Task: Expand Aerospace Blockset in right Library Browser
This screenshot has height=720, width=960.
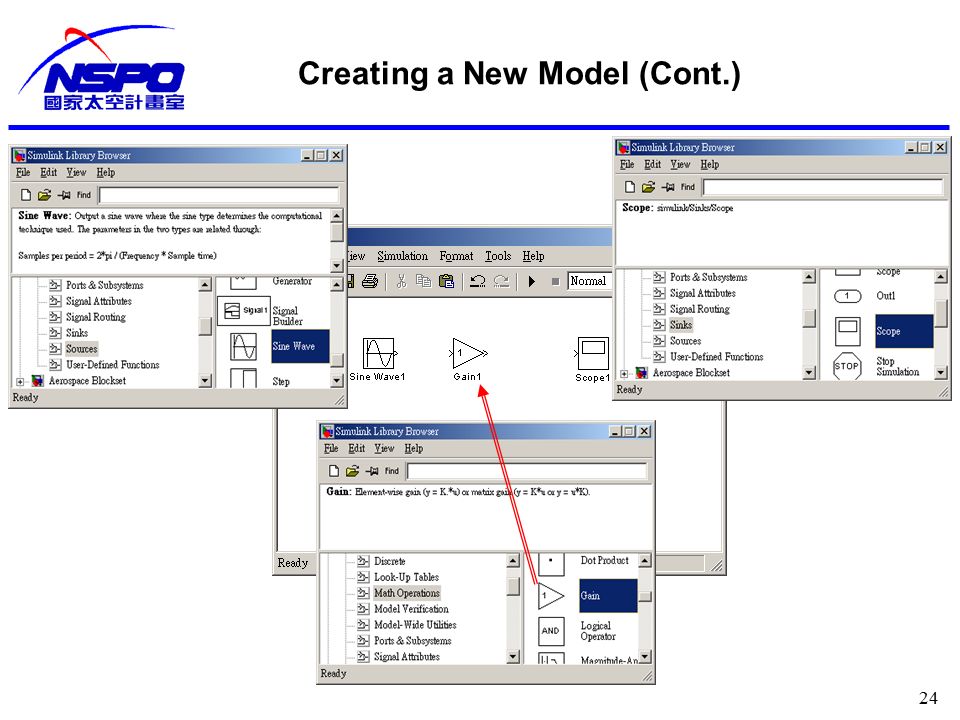Action: [x=624, y=373]
